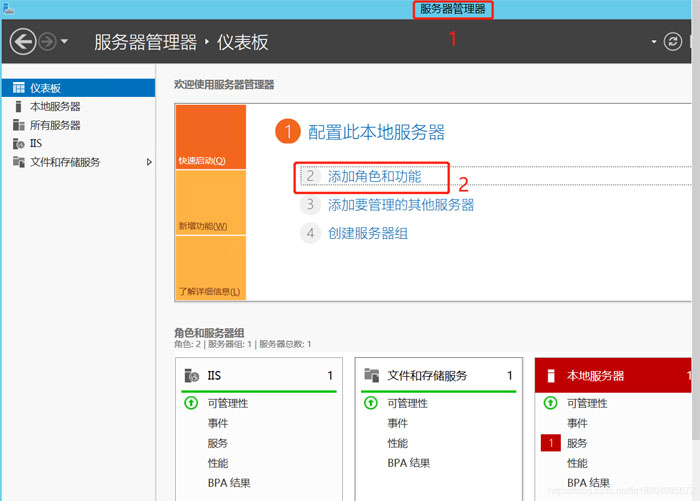Select the 快速启动(Q) tile
Screen dimensions: 700x501
point(210,138)
